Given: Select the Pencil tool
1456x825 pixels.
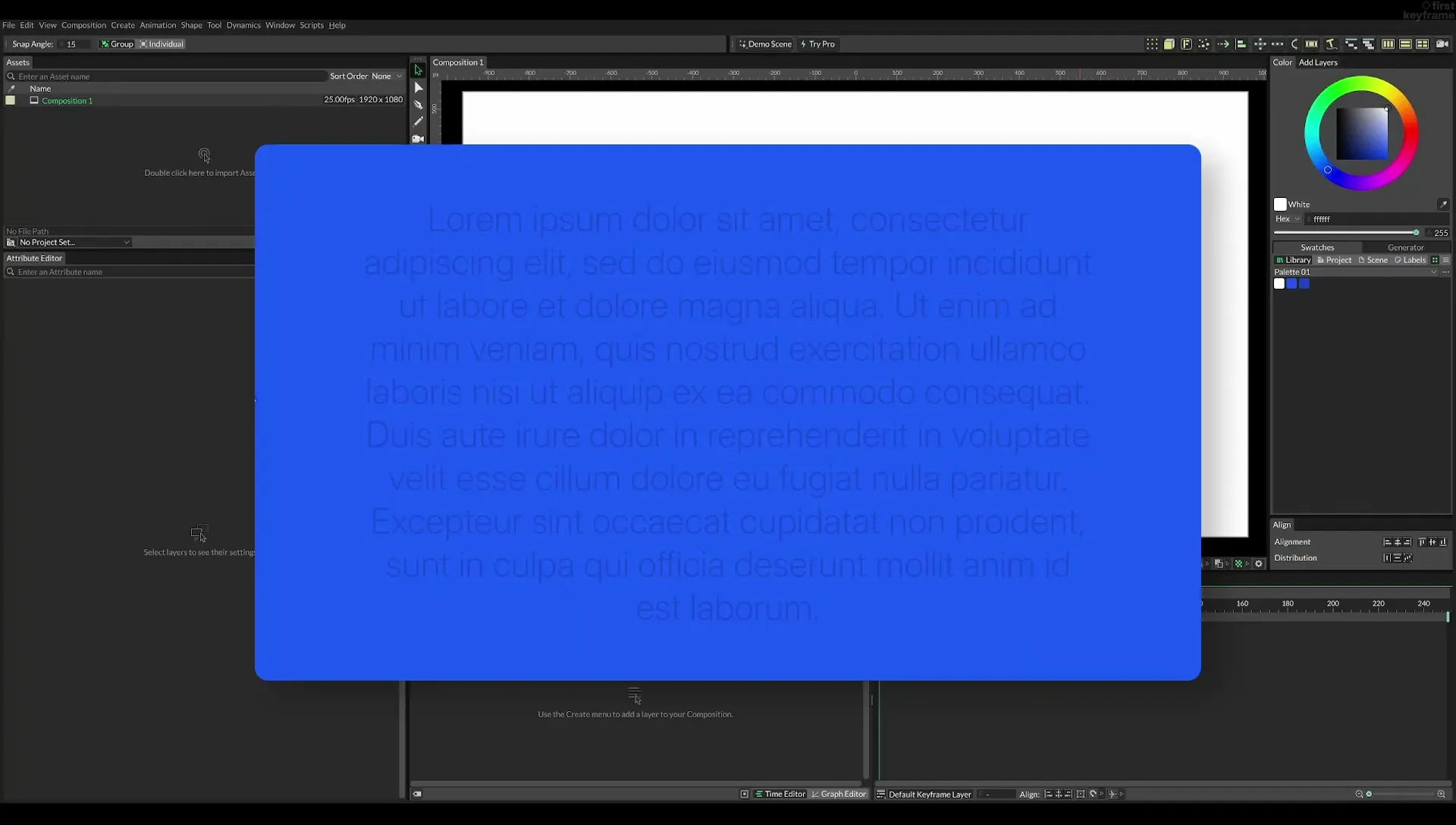Looking at the screenshot, I should [418, 121].
